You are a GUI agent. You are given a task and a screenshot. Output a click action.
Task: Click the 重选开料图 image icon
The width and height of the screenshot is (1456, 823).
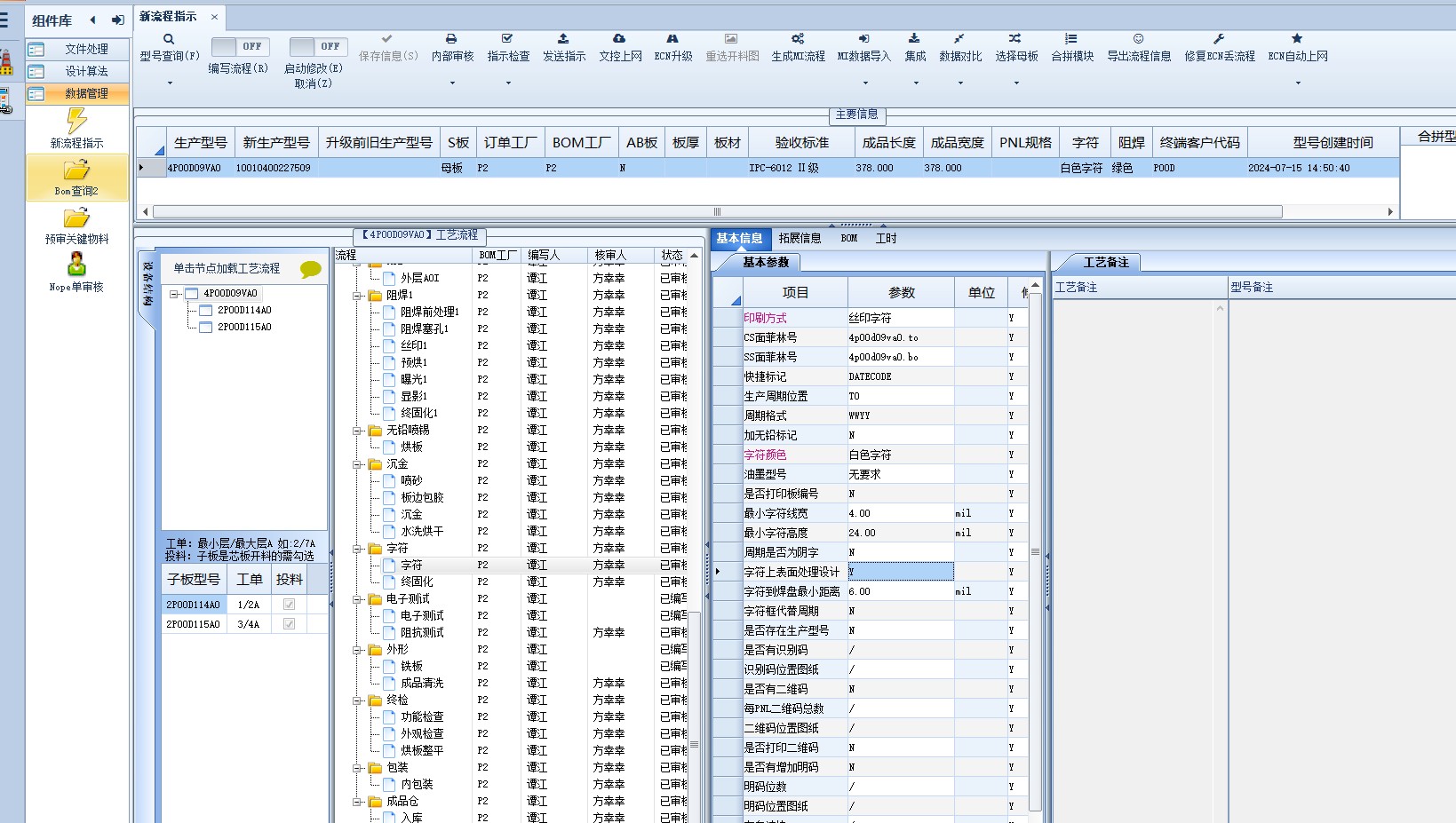click(731, 39)
